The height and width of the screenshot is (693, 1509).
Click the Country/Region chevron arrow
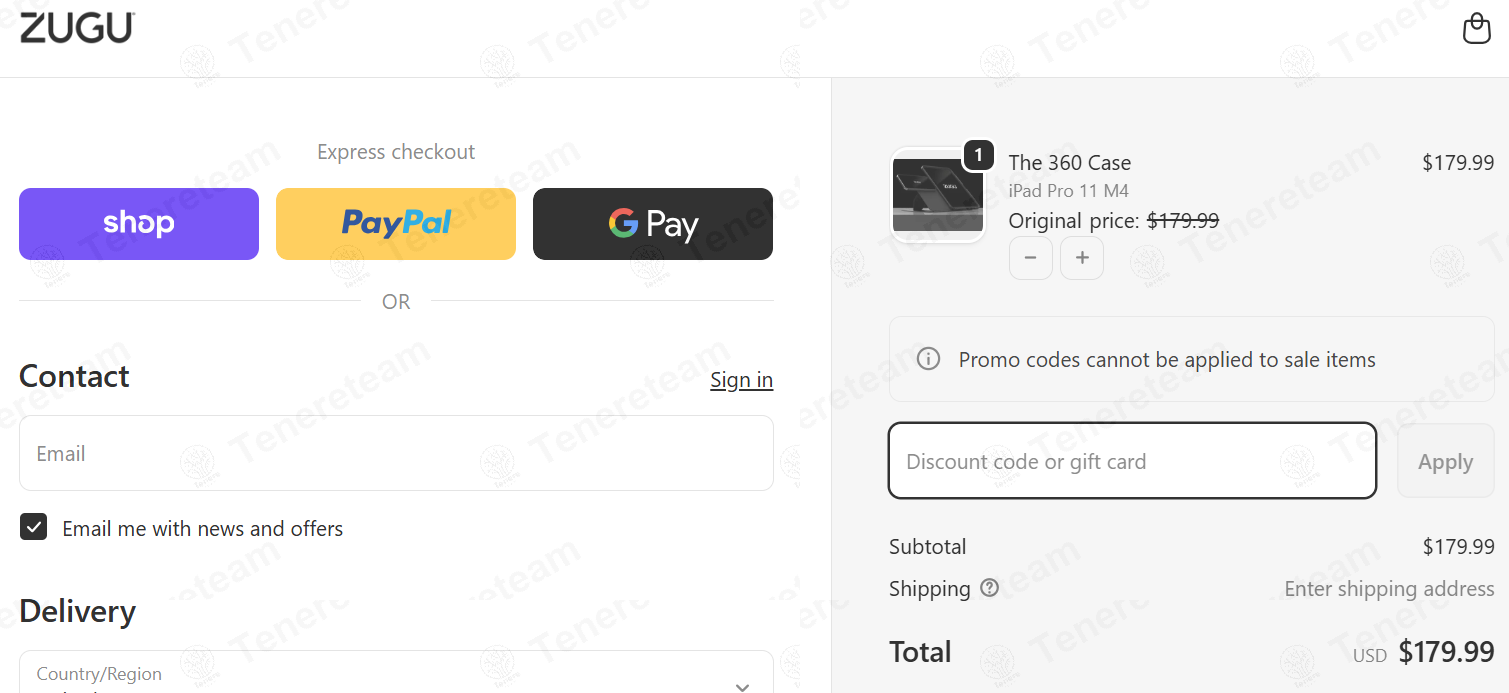pos(742,686)
